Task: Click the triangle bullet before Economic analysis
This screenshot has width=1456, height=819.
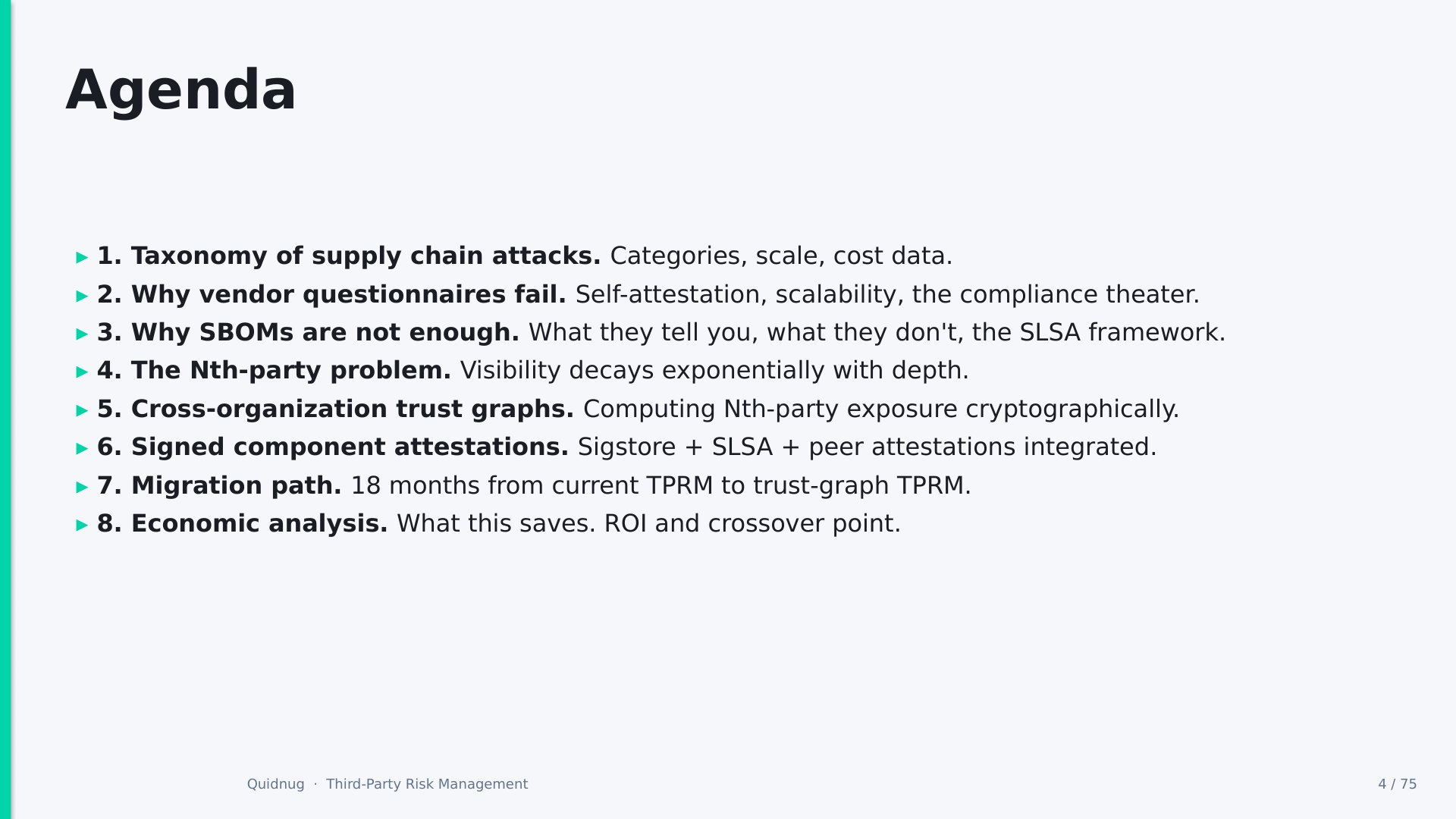Action: pyautogui.click(x=83, y=526)
